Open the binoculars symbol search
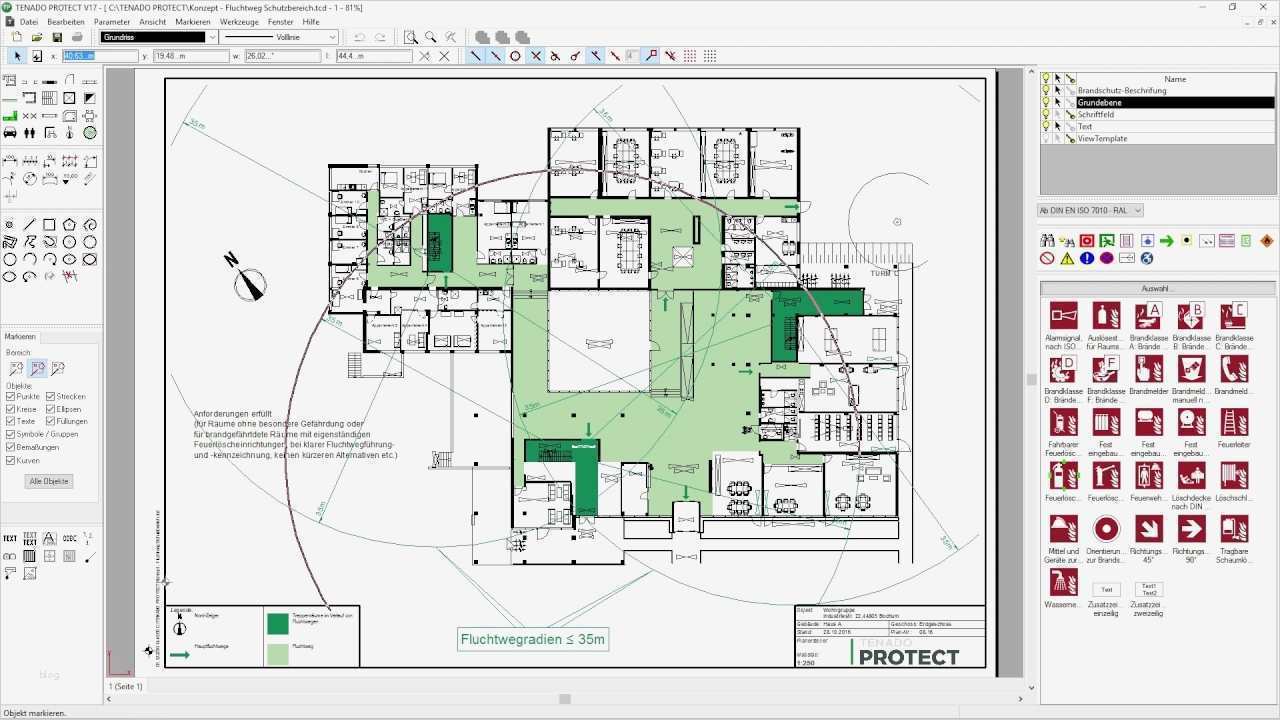 tap(1047, 240)
